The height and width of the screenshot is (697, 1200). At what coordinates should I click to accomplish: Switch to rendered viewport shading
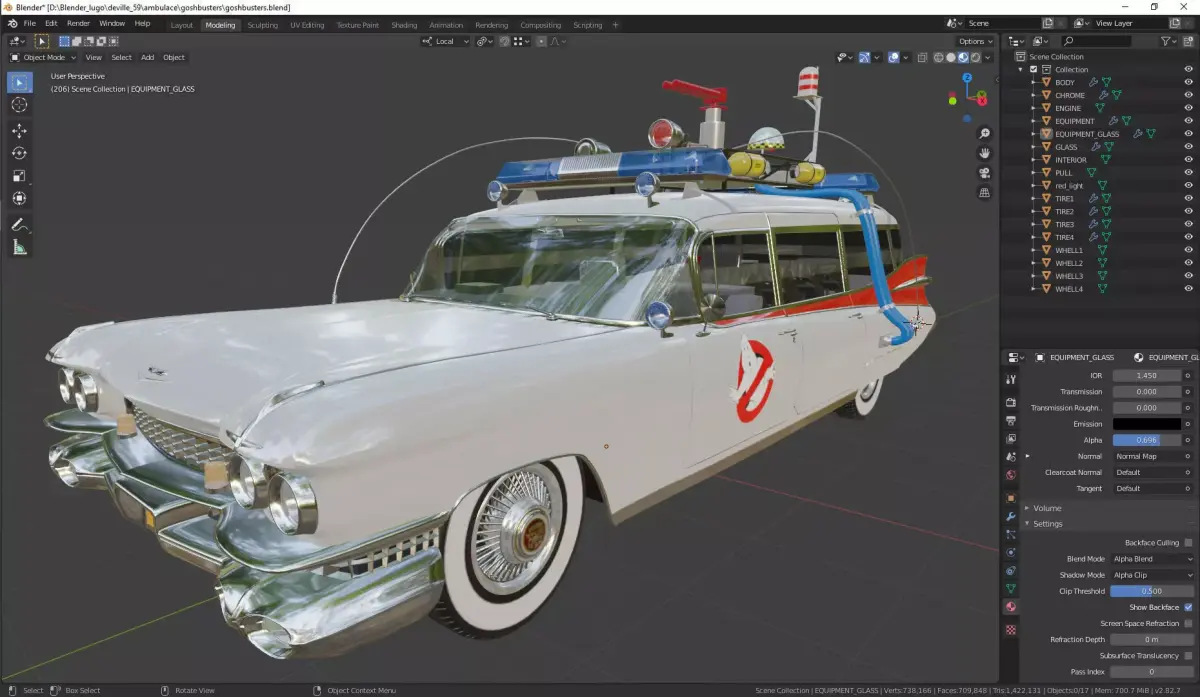click(977, 58)
